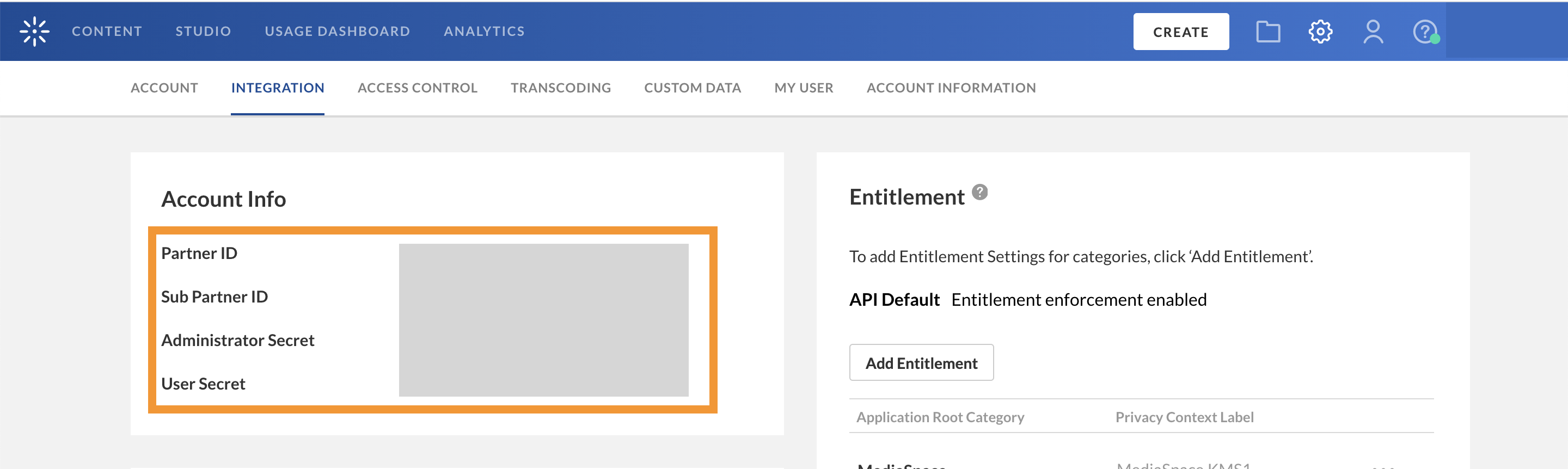This screenshot has height=469, width=1568.
Task: Click 'Entitlement enforcement enabled' text
Action: tap(1079, 300)
